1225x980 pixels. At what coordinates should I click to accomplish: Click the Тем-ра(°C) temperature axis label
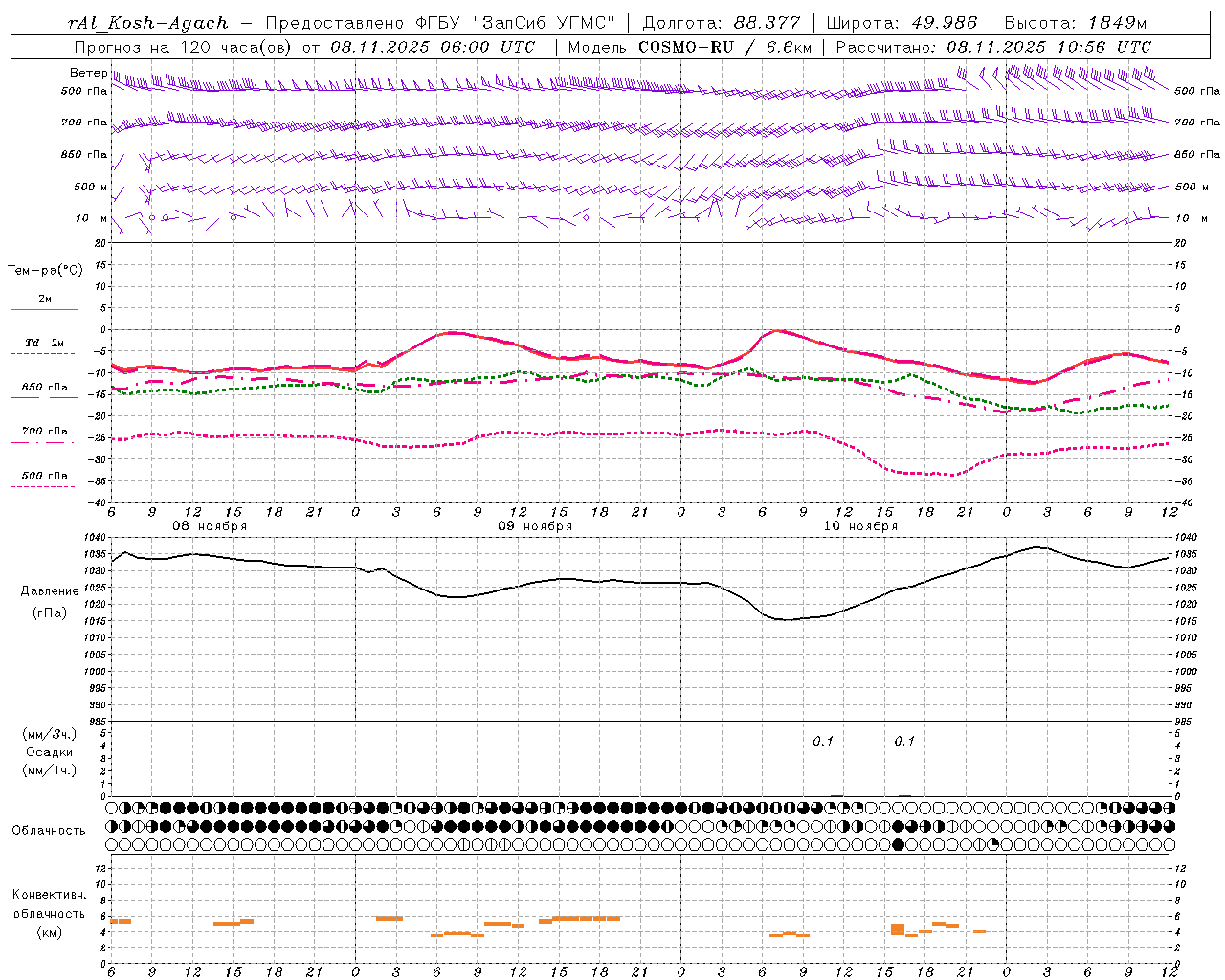45,271
